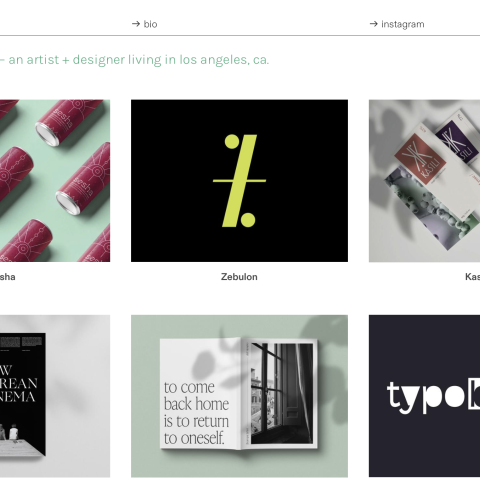Click the yellow-green Zebulon symbol

[239, 181]
